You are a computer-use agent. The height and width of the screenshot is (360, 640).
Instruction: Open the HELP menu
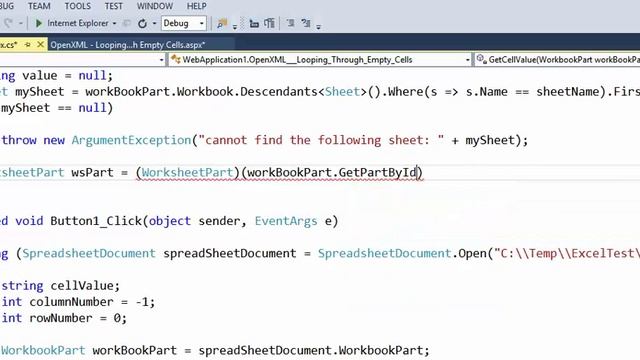197,6
